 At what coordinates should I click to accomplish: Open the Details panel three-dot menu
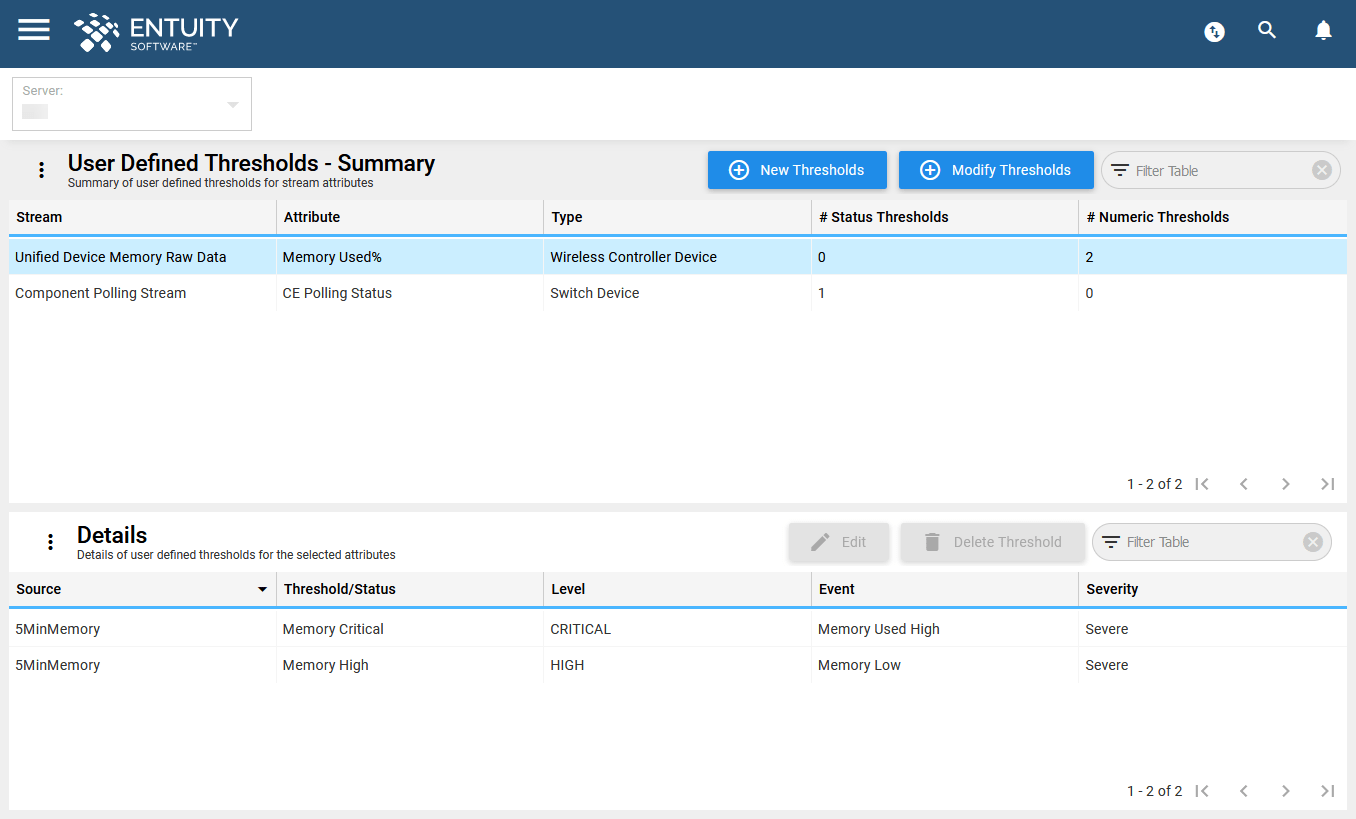50,542
